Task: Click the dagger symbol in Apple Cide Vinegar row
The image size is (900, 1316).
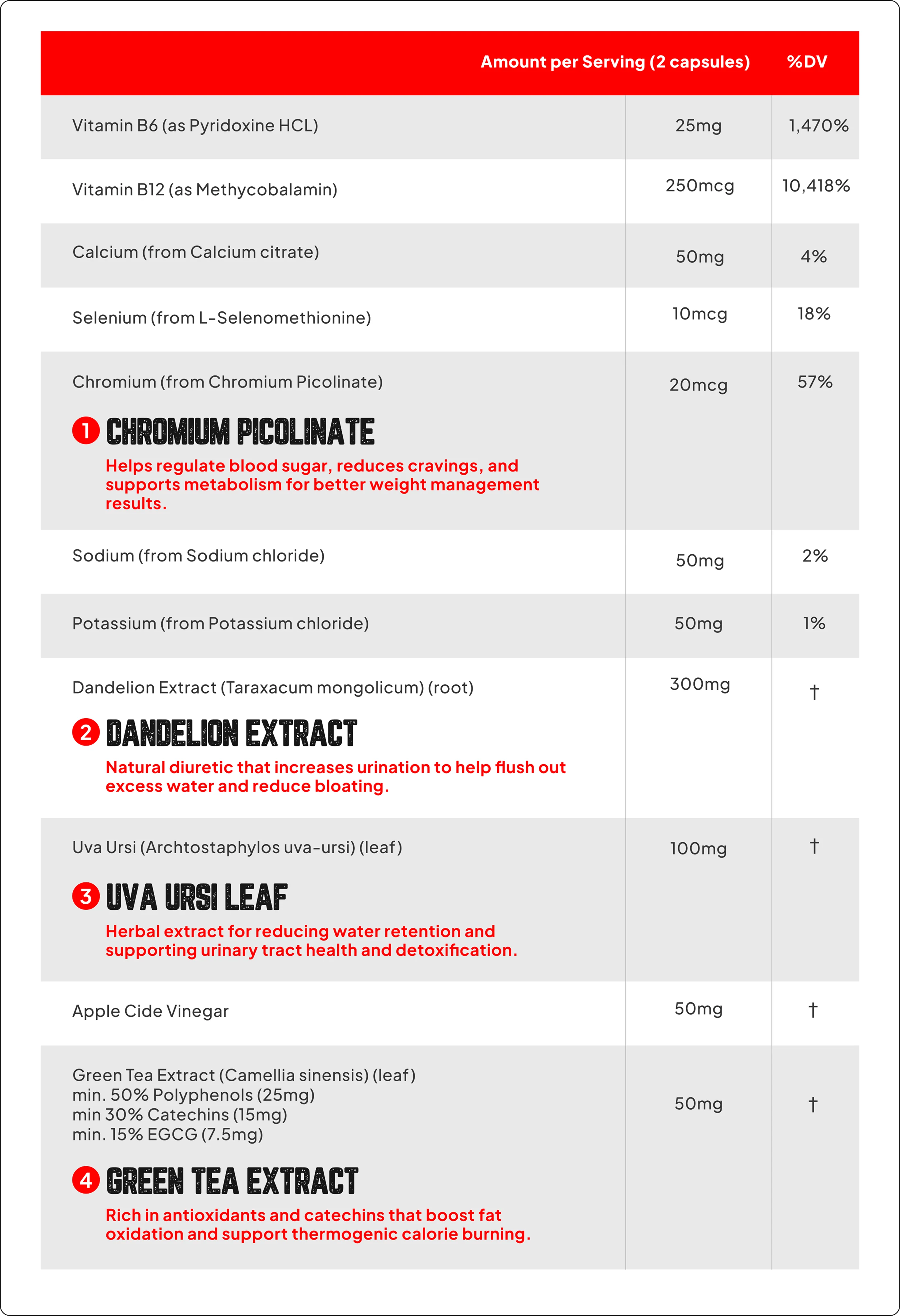Action: (813, 1010)
